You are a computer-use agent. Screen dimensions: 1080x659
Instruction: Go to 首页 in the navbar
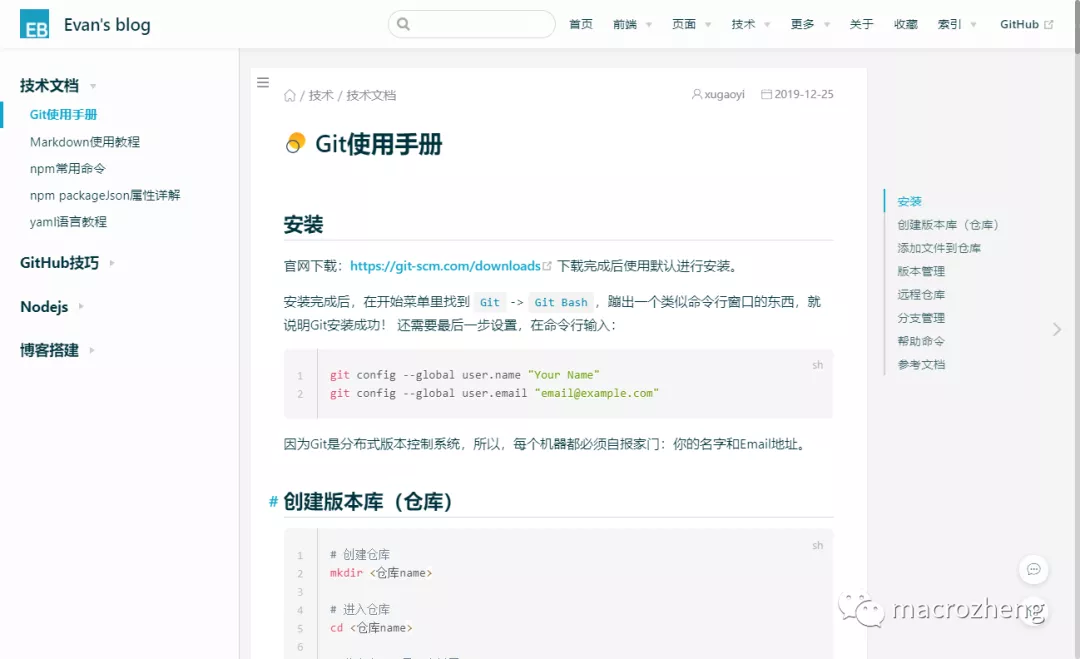click(581, 24)
